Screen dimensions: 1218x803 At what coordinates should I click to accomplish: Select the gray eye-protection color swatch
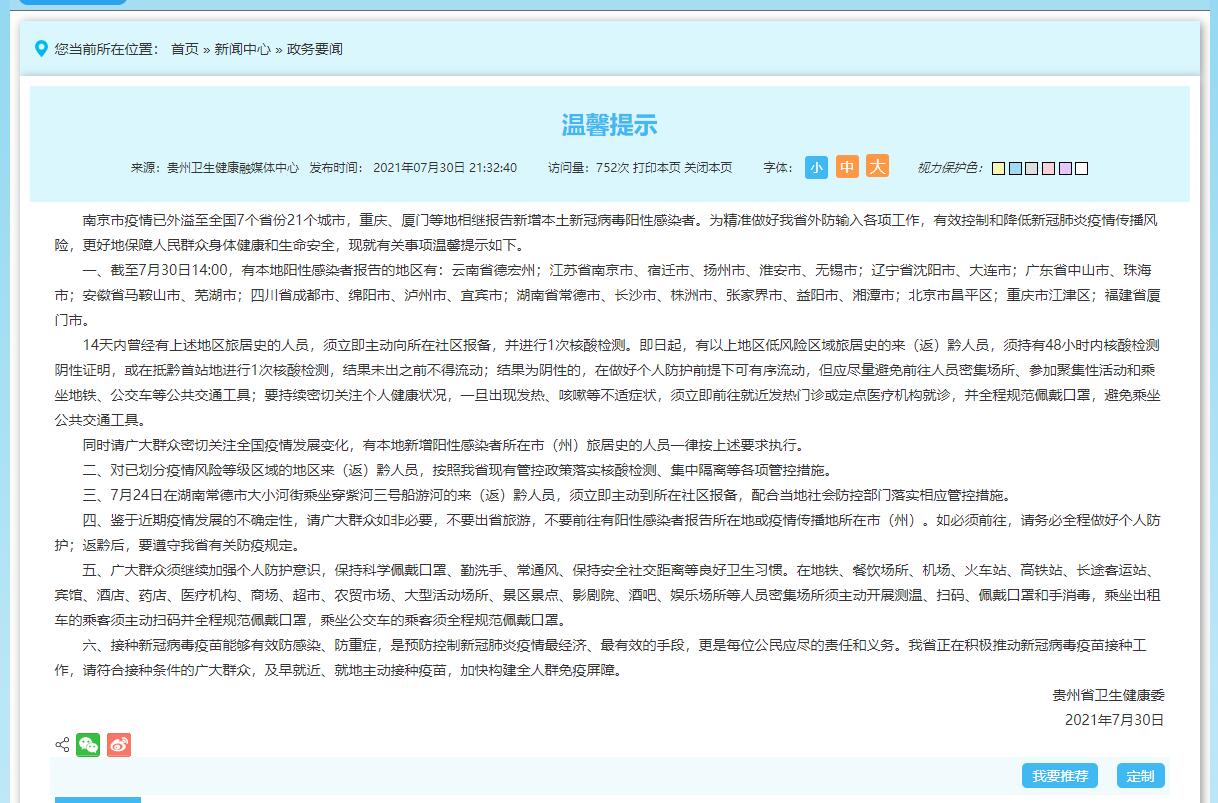(x=1031, y=168)
